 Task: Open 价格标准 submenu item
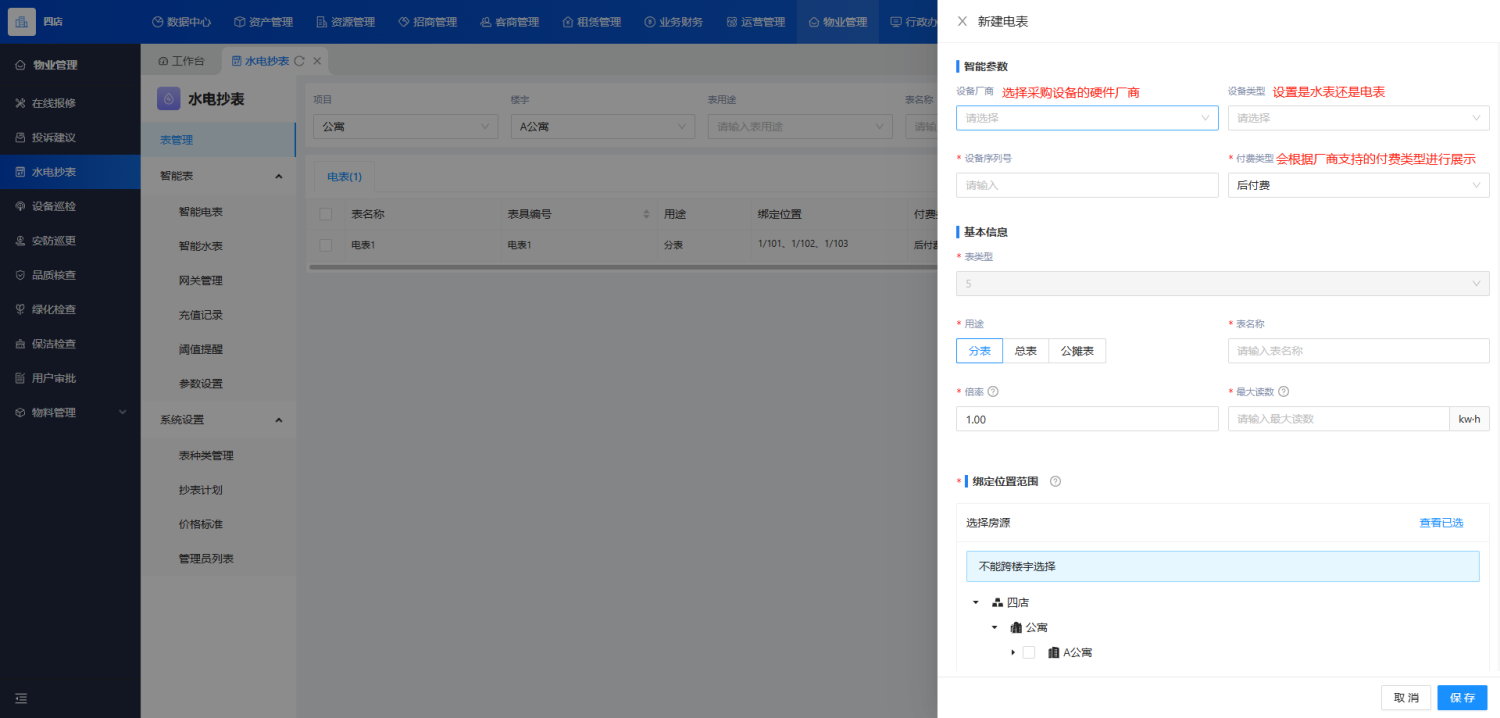pos(201,524)
